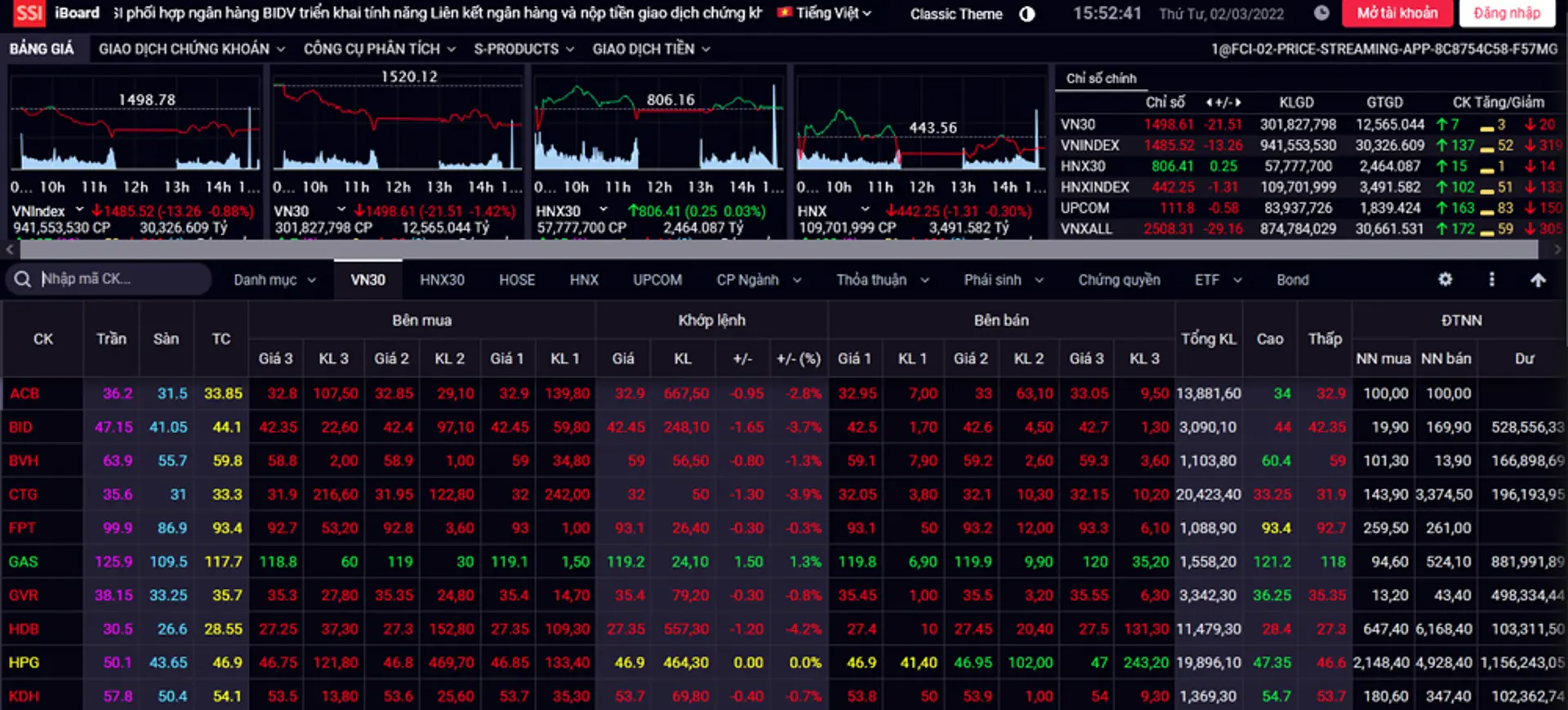Click Classic Theme link
Screen dimensions: 1568x710
956,14
